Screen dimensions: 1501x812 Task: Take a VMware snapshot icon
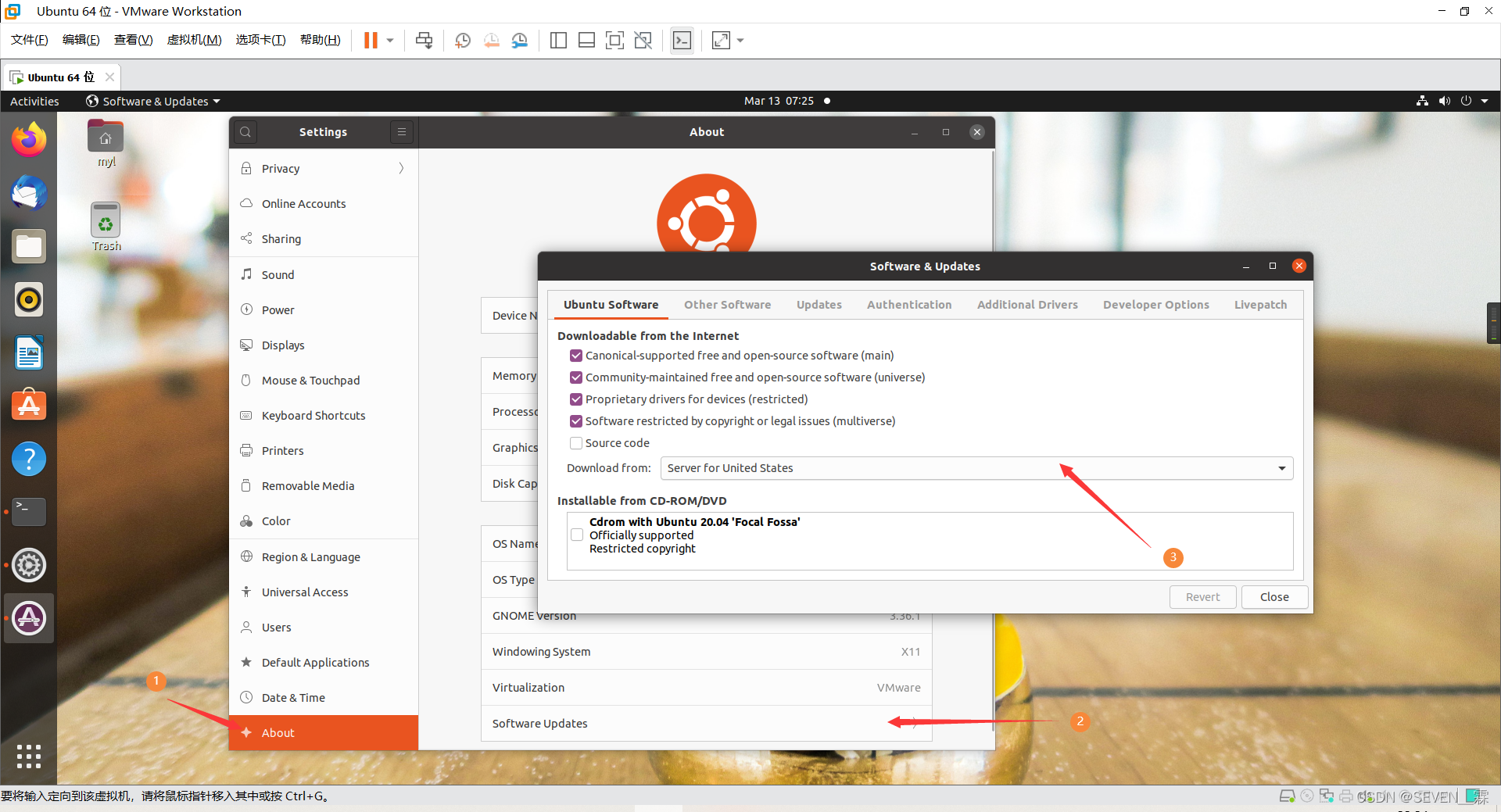(x=463, y=41)
